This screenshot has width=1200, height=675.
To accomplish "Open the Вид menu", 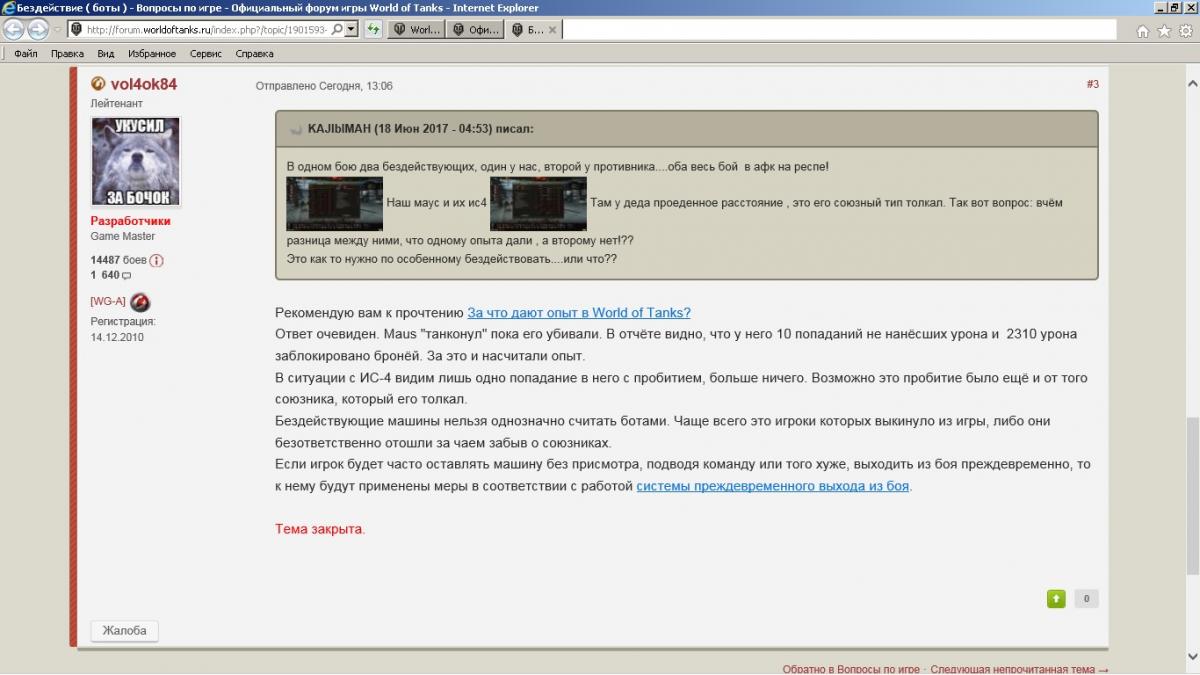I will point(106,54).
